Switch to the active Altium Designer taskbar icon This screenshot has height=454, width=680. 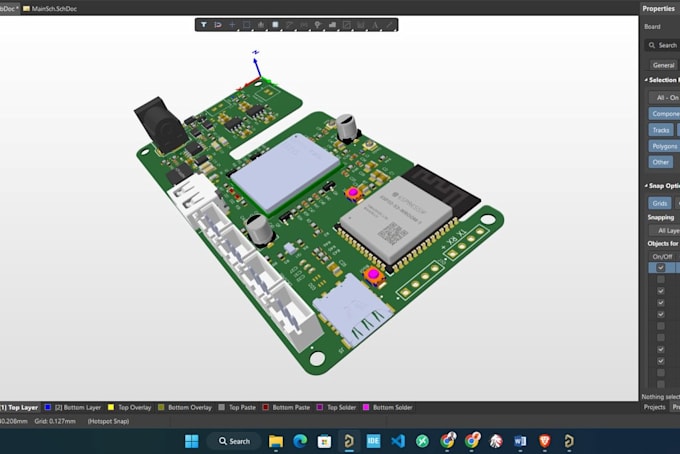coord(349,441)
